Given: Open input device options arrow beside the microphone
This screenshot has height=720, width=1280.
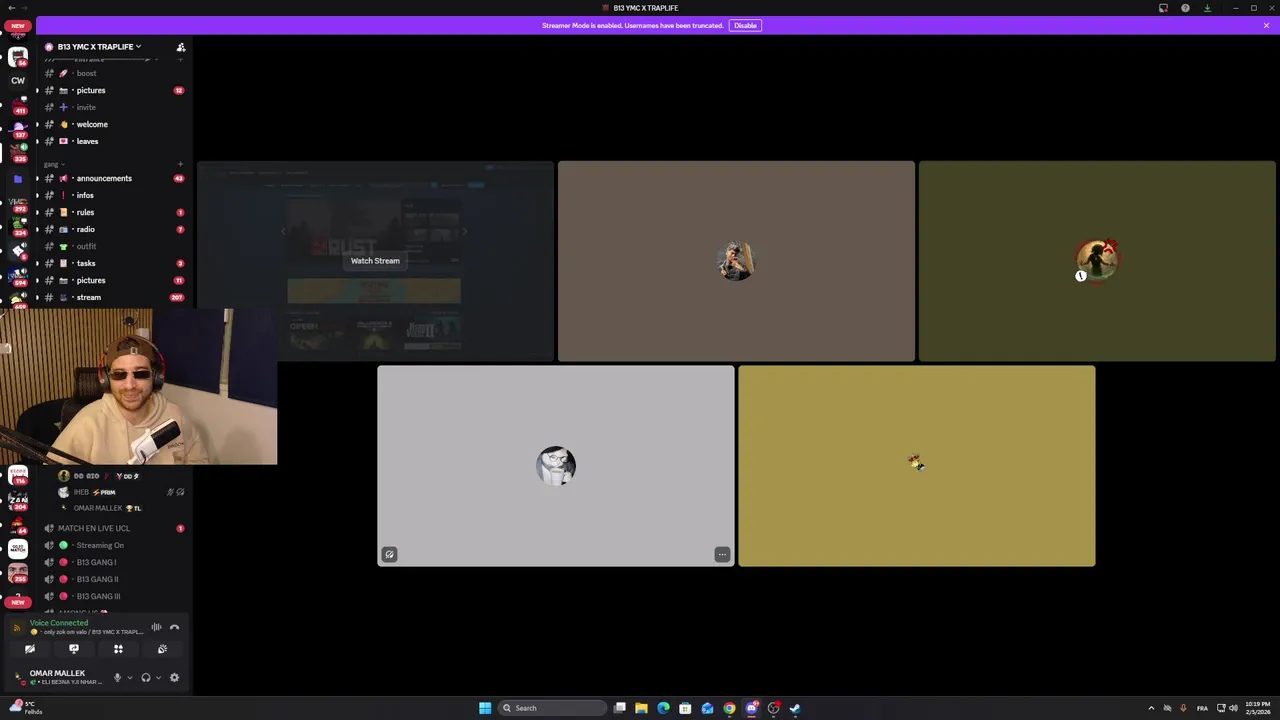Looking at the screenshot, I should (x=129, y=678).
